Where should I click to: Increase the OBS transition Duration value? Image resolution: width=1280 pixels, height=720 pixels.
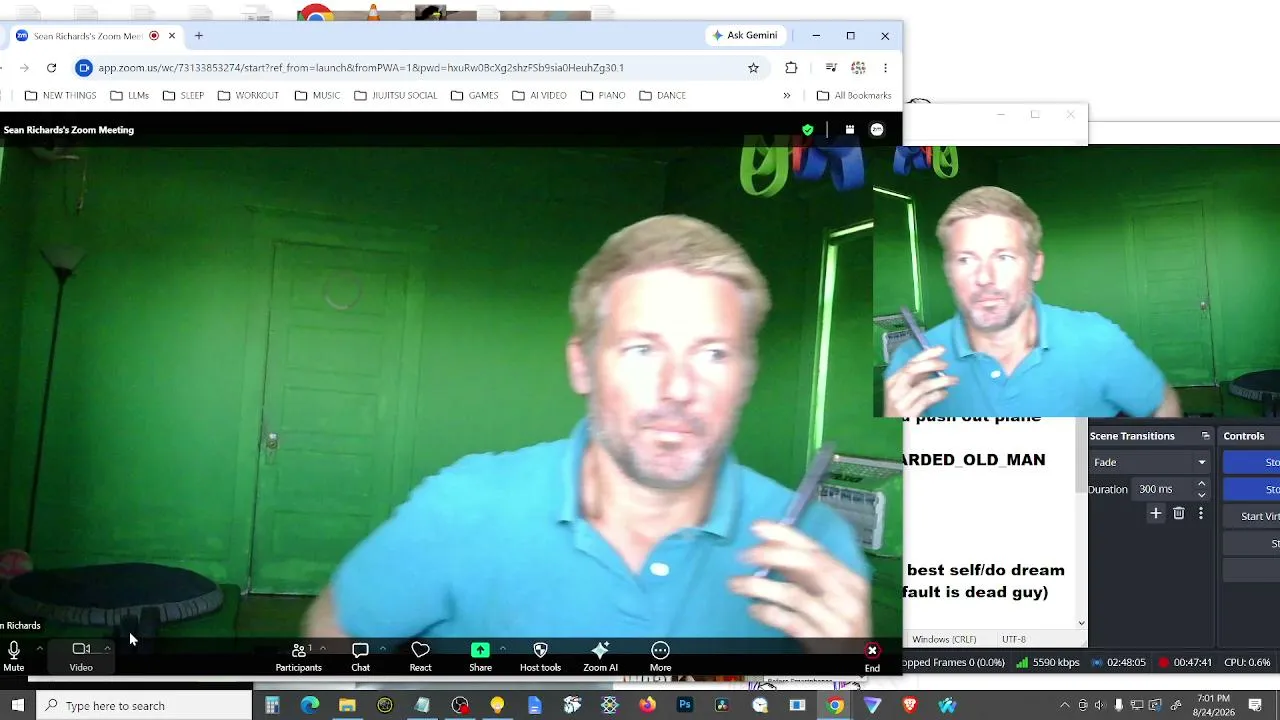click(x=1201, y=484)
